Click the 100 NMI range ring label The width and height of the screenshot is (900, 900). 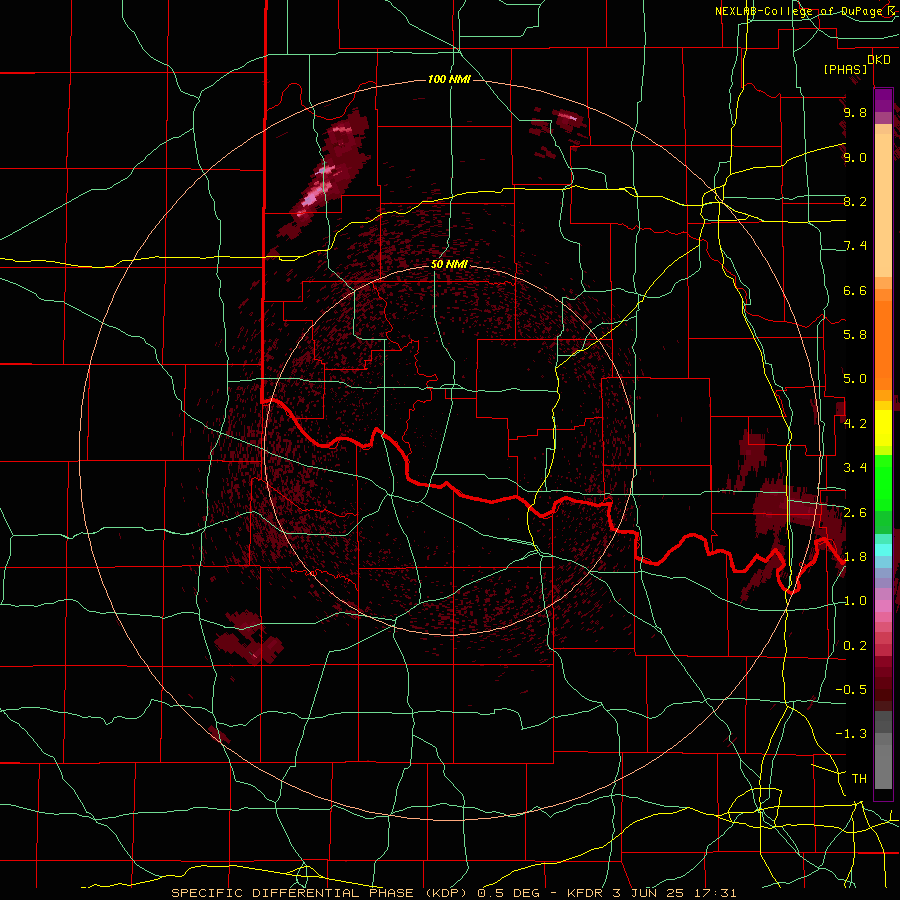tap(449, 79)
